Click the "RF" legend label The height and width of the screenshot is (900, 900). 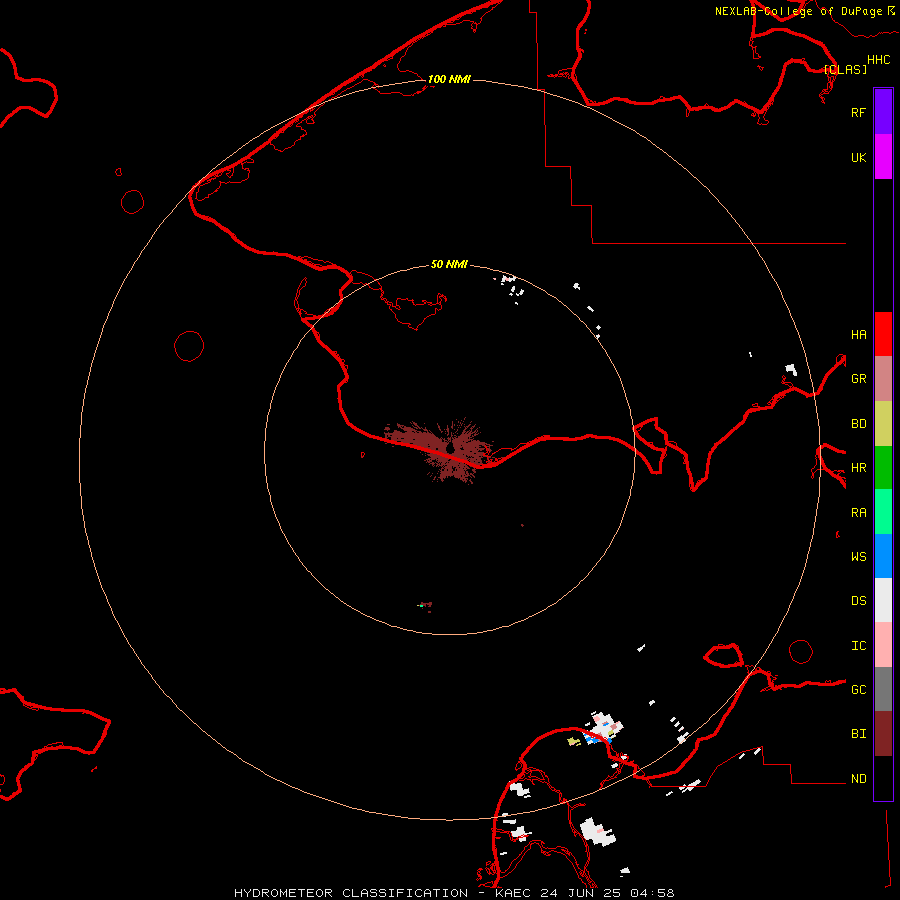(x=859, y=112)
